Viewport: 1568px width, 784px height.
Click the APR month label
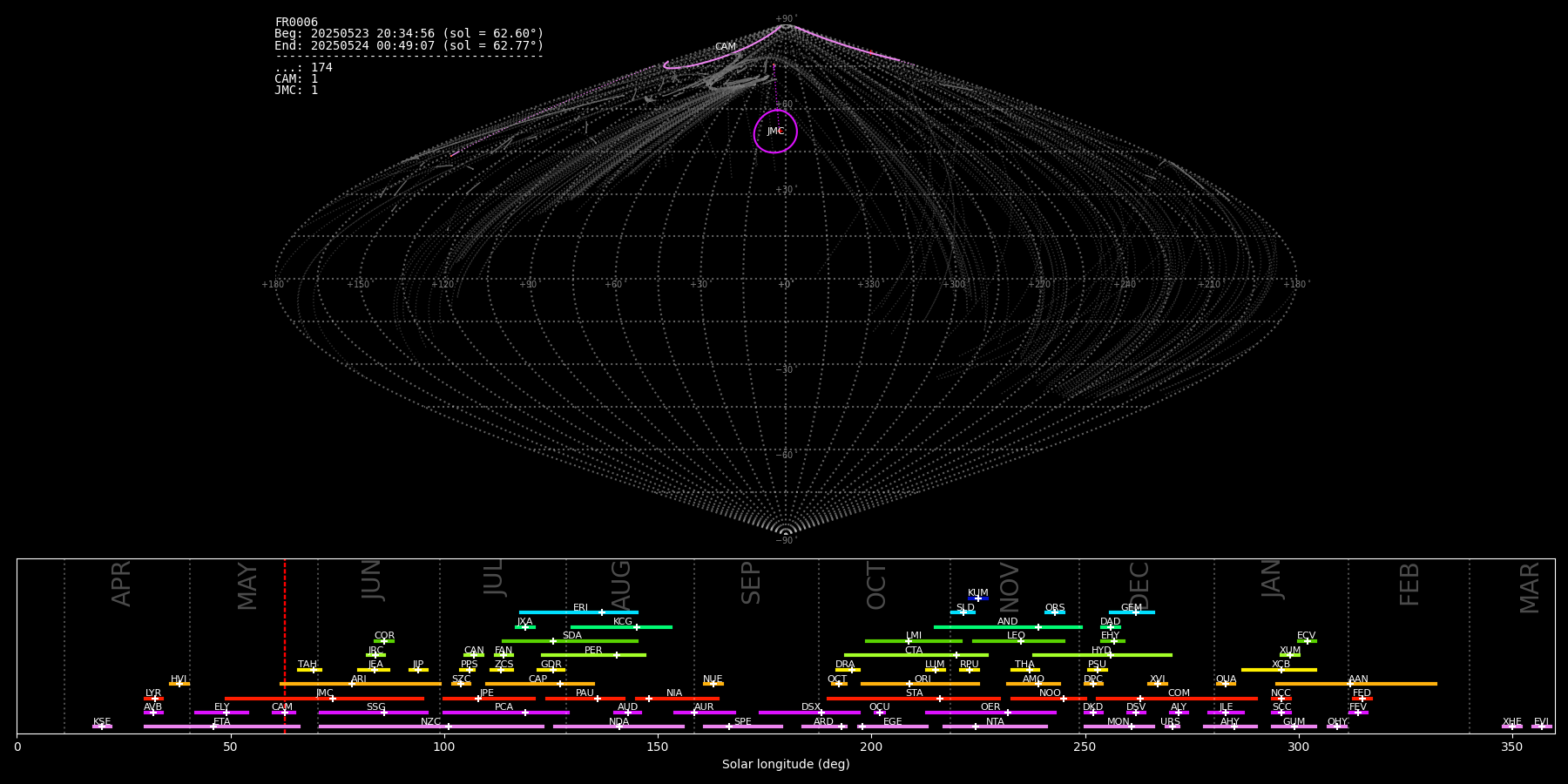(x=121, y=584)
